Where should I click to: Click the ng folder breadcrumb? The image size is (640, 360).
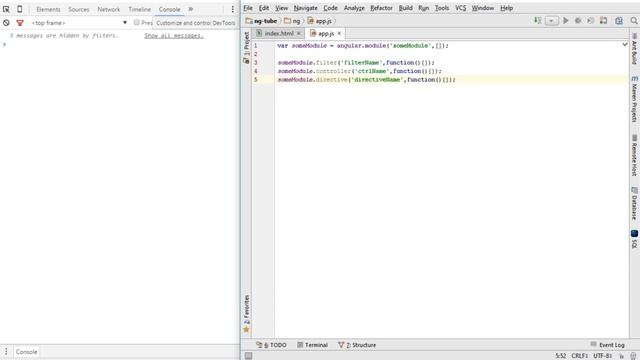[292, 20]
